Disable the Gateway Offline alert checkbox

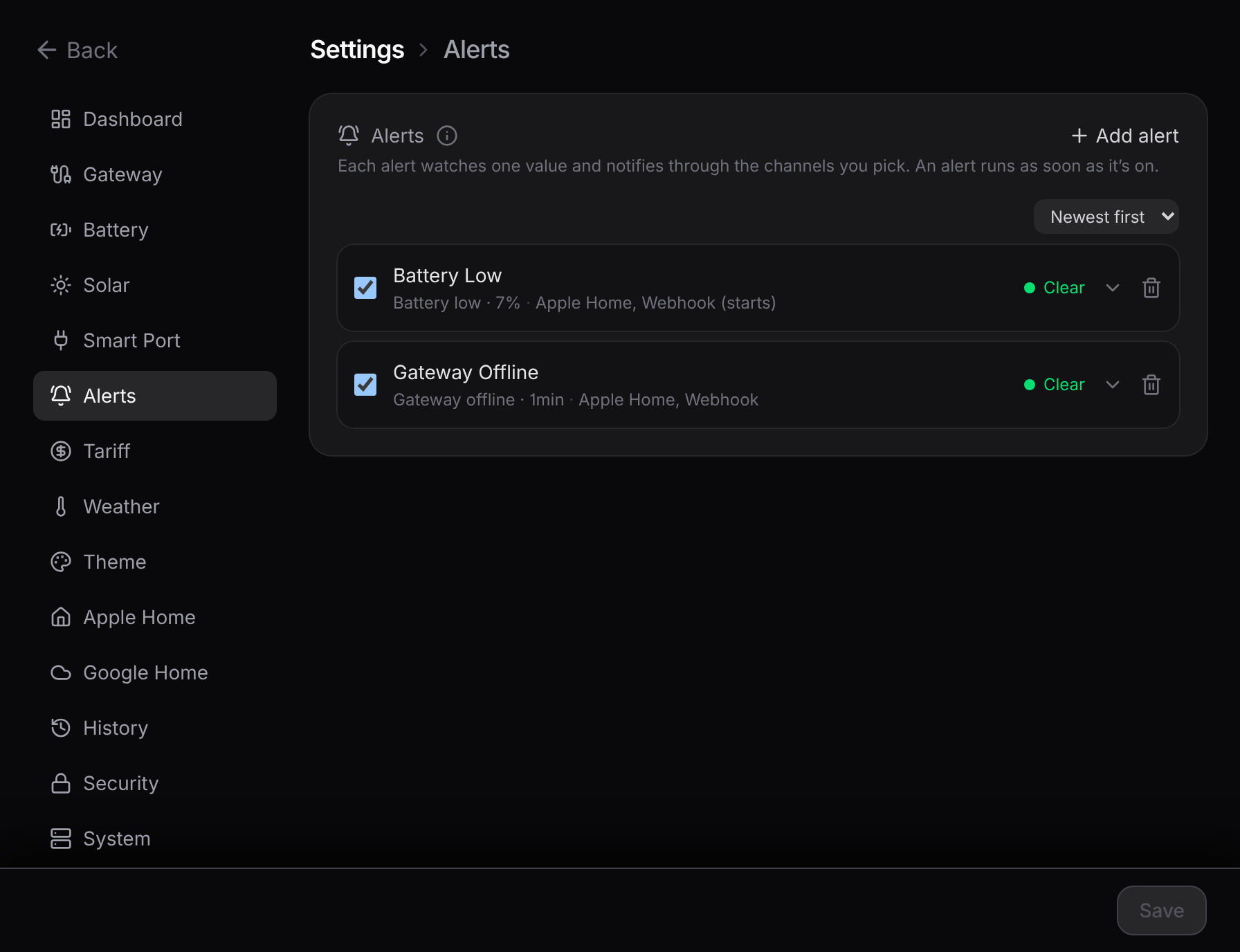point(365,385)
